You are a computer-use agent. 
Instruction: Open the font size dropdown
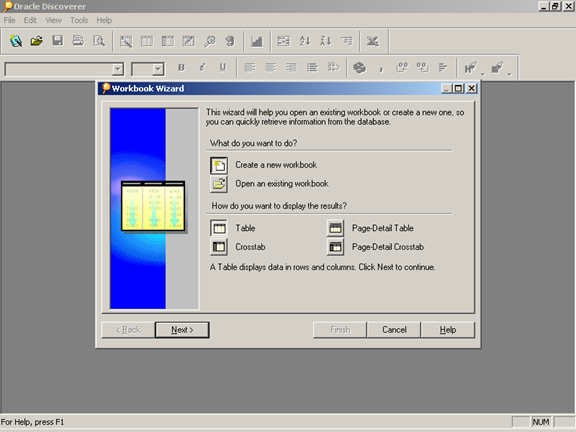point(158,69)
